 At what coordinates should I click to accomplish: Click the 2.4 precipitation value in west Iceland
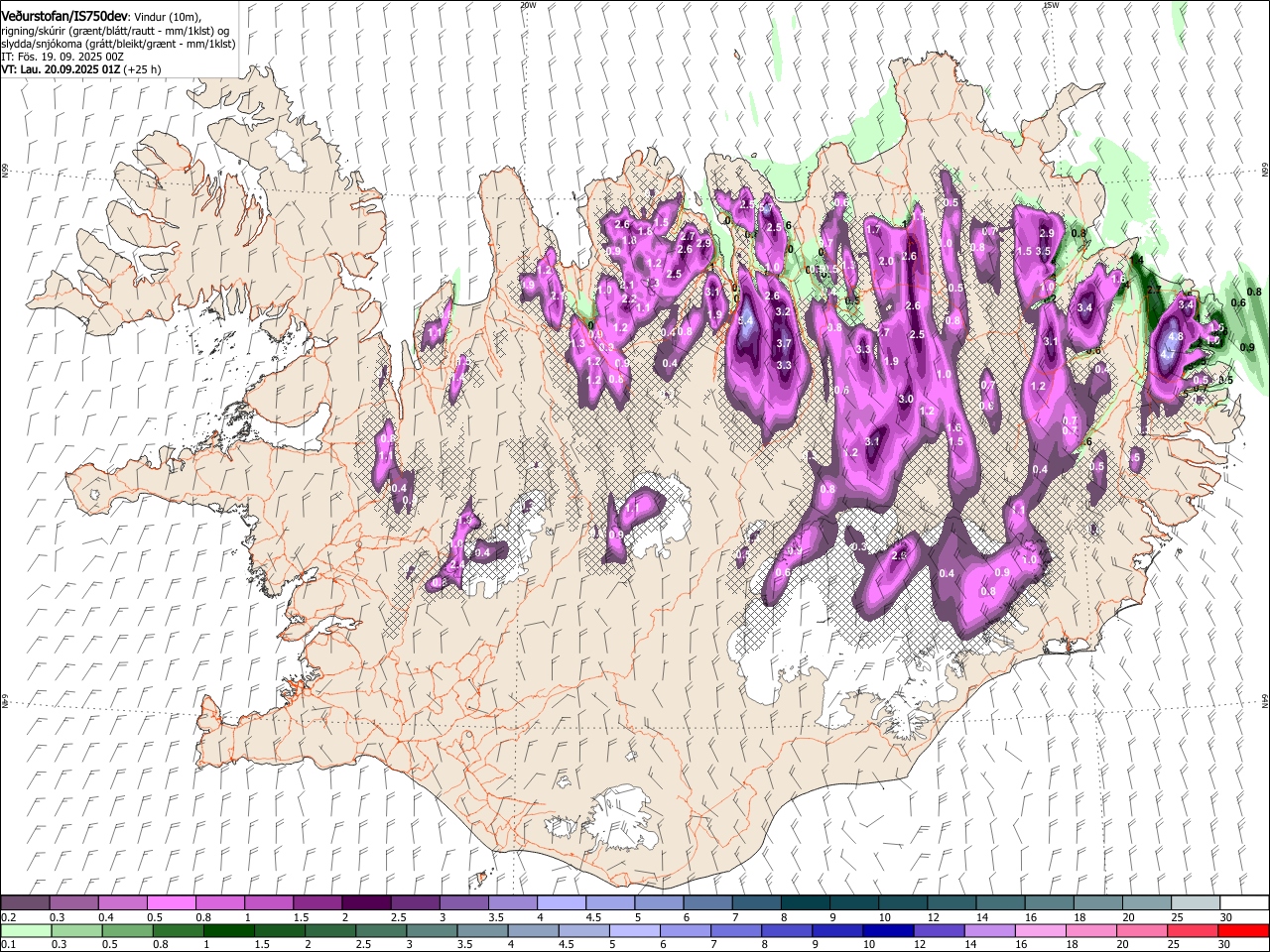pos(457,564)
